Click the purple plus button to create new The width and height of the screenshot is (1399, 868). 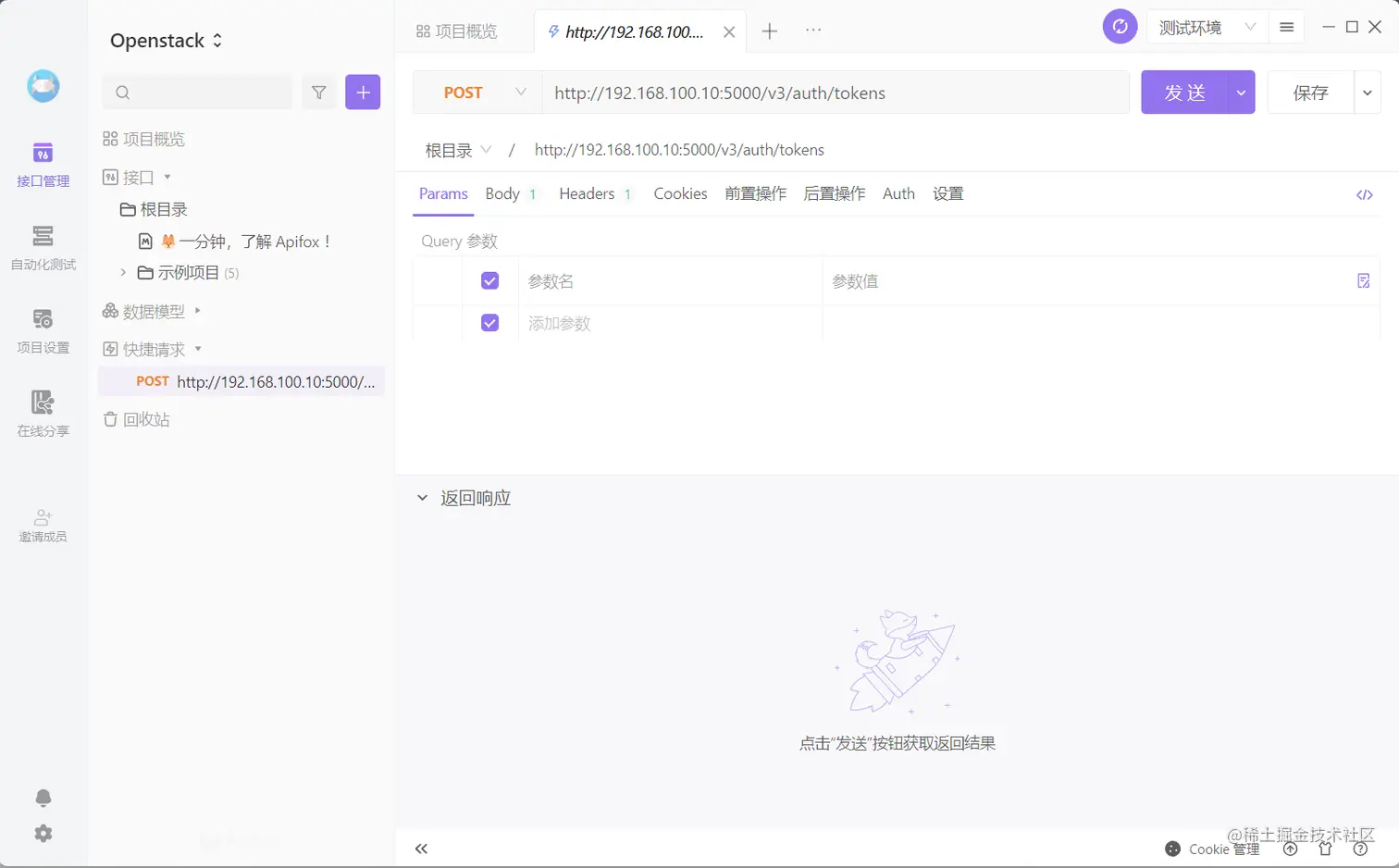(x=363, y=92)
